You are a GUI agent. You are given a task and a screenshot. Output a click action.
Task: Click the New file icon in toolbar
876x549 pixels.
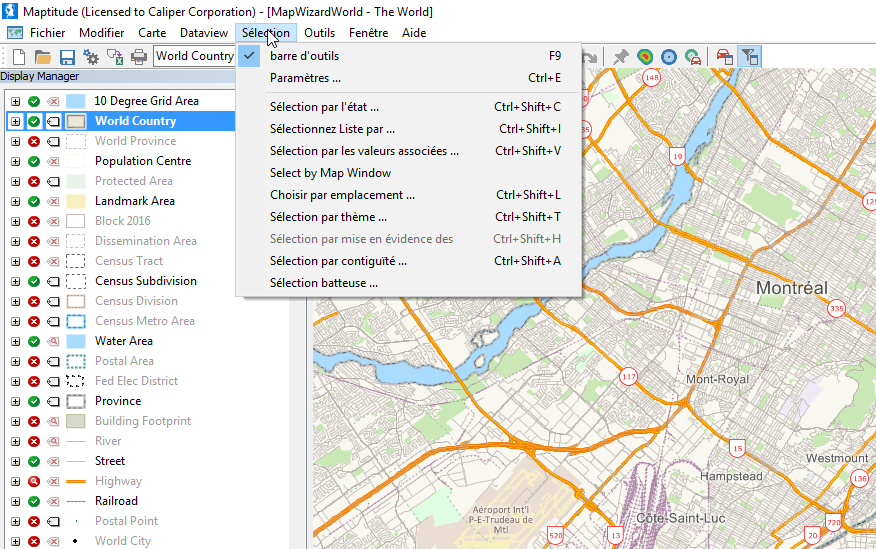click(x=19, y=57)
